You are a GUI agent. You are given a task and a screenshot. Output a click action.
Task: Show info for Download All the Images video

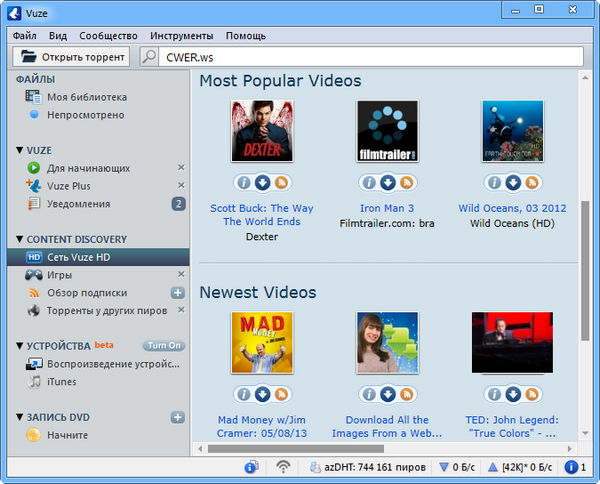[369, 394]
